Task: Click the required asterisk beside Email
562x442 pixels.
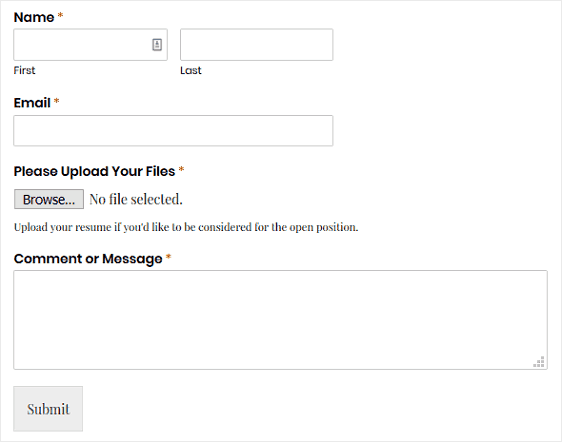Action: [x=56, y=101]
